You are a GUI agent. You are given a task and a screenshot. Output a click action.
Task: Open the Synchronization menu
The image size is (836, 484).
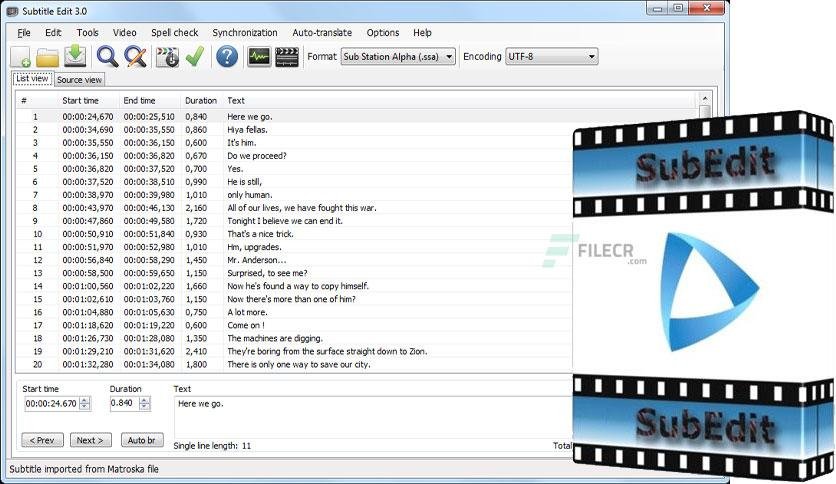point(245,33)
